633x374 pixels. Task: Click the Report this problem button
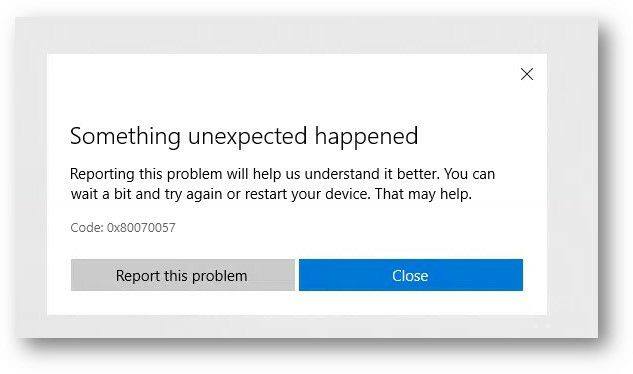[x=183, y=275]
